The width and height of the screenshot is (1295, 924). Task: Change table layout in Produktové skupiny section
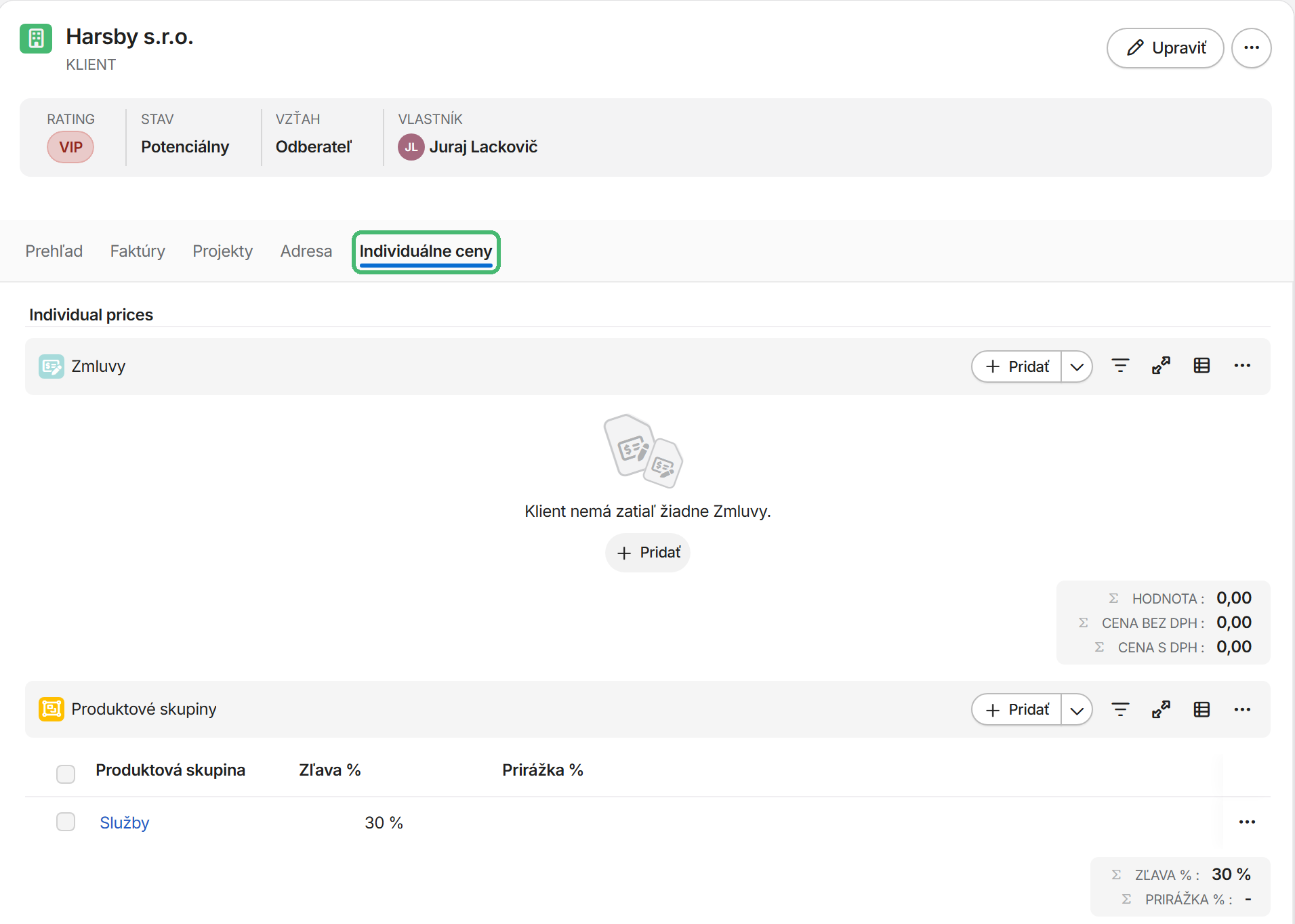(1201, 709)
